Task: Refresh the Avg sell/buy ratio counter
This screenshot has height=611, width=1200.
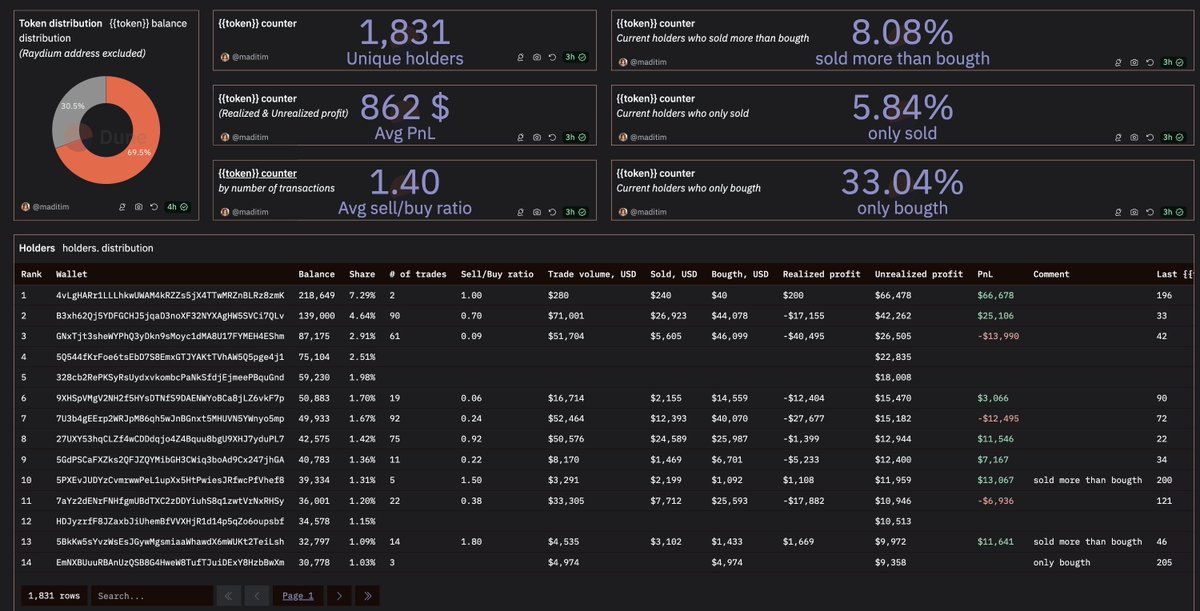Action: (x=553, y=212)
